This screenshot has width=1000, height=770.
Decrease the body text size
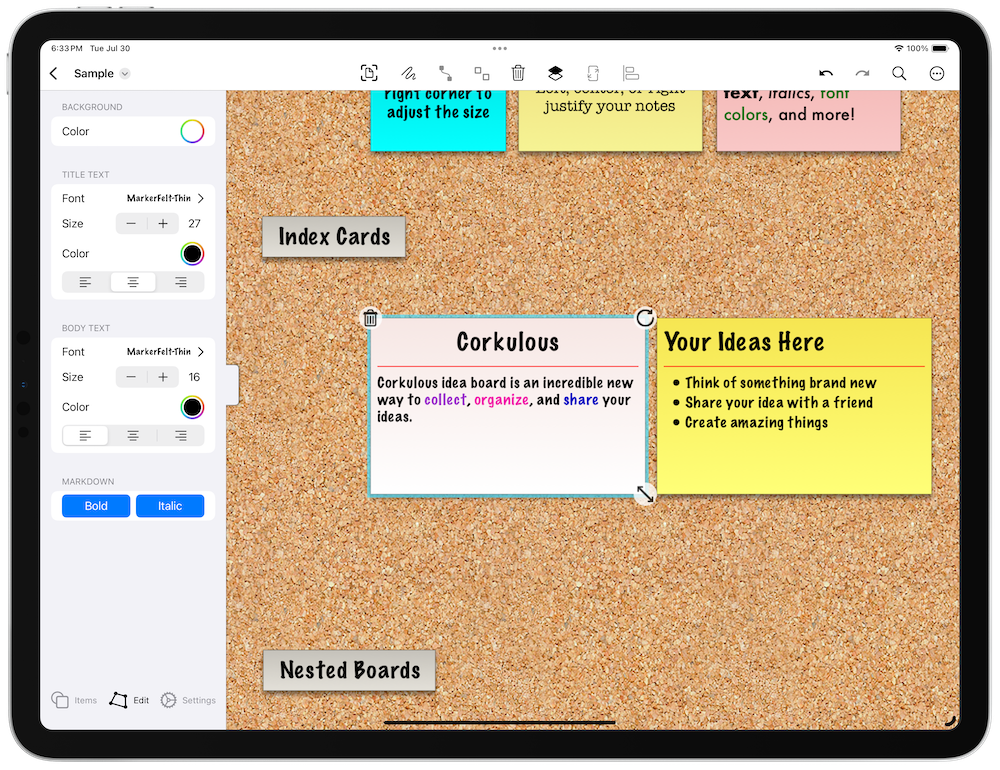pos(131,377)
